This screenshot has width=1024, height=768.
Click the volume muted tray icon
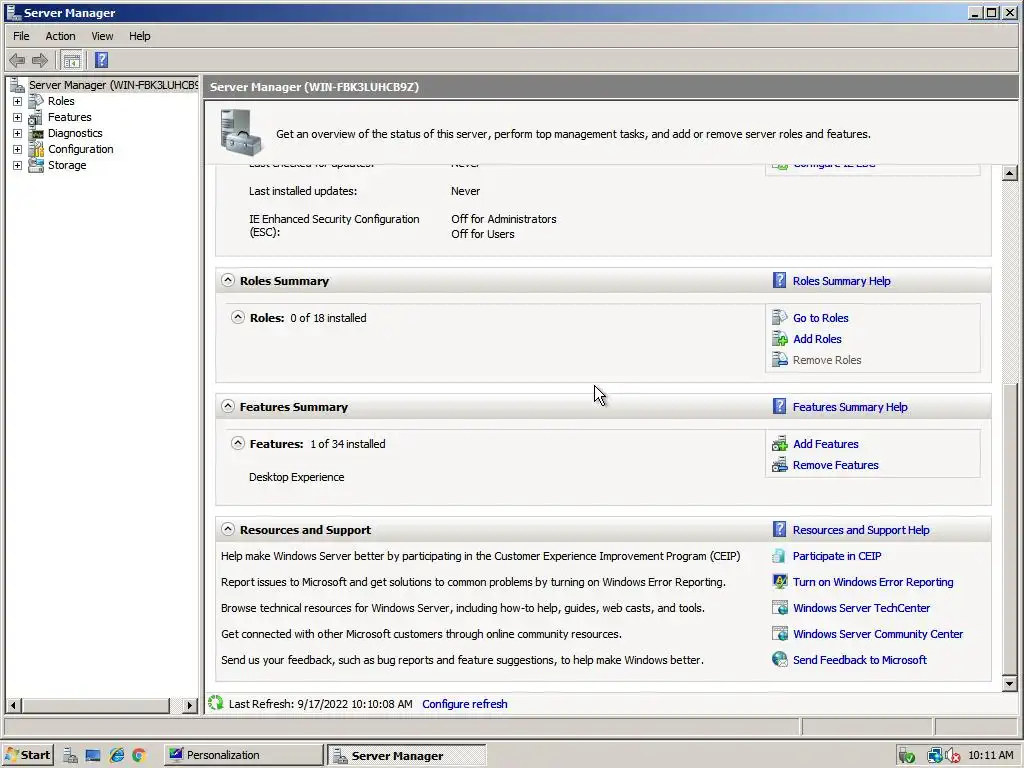953,756
